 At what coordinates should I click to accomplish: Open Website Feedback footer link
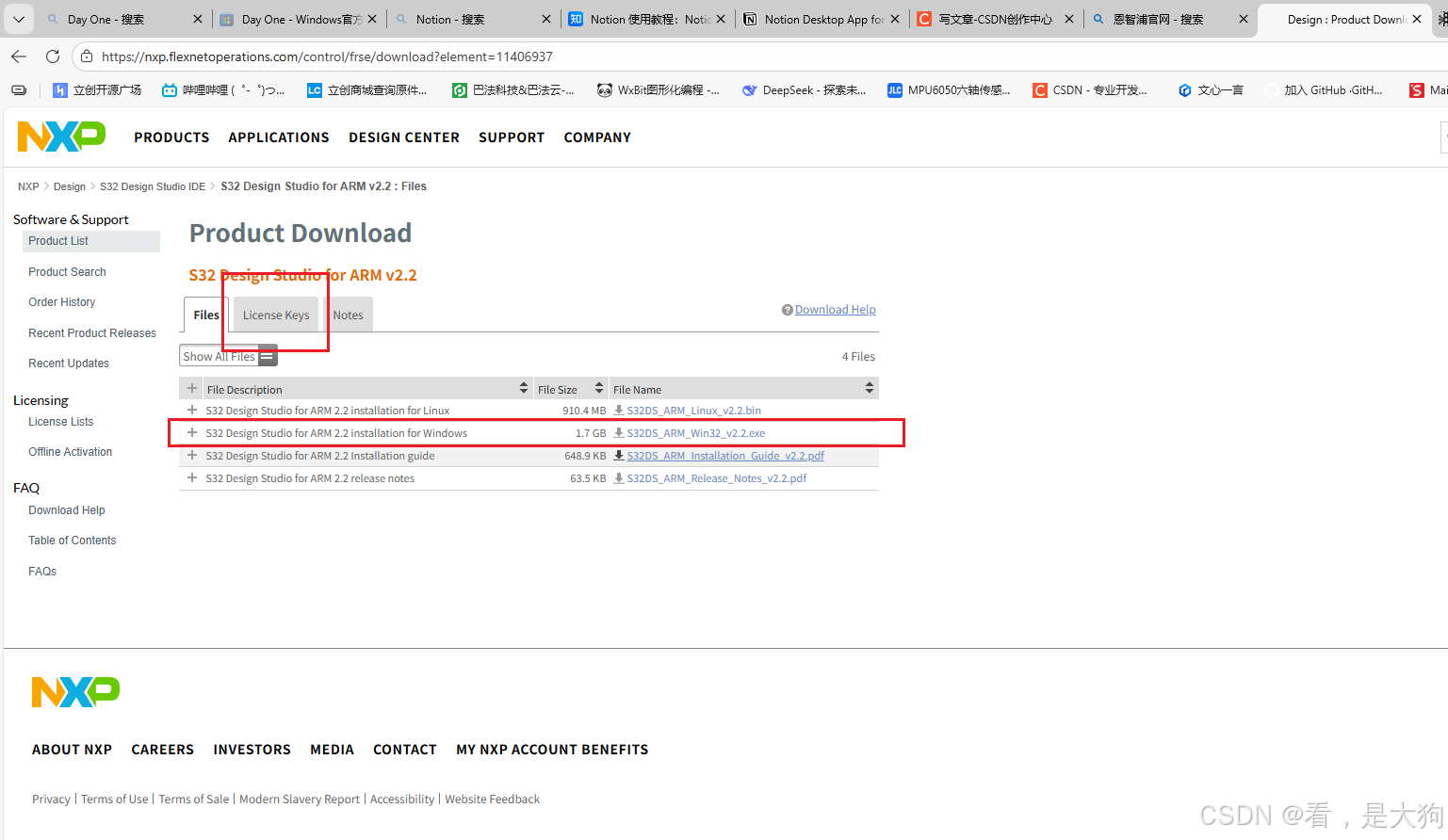(x=492, y=800)
